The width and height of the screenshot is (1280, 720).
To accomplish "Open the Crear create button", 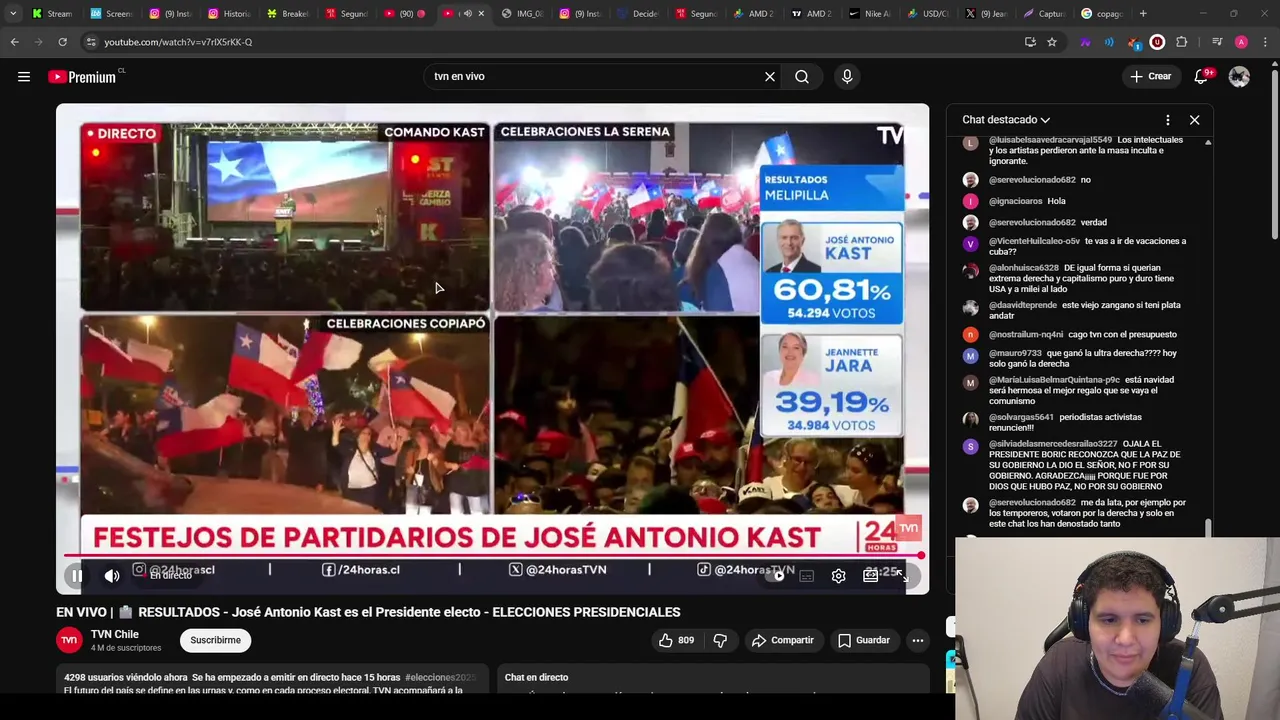I will click(x=1150, y=77).
